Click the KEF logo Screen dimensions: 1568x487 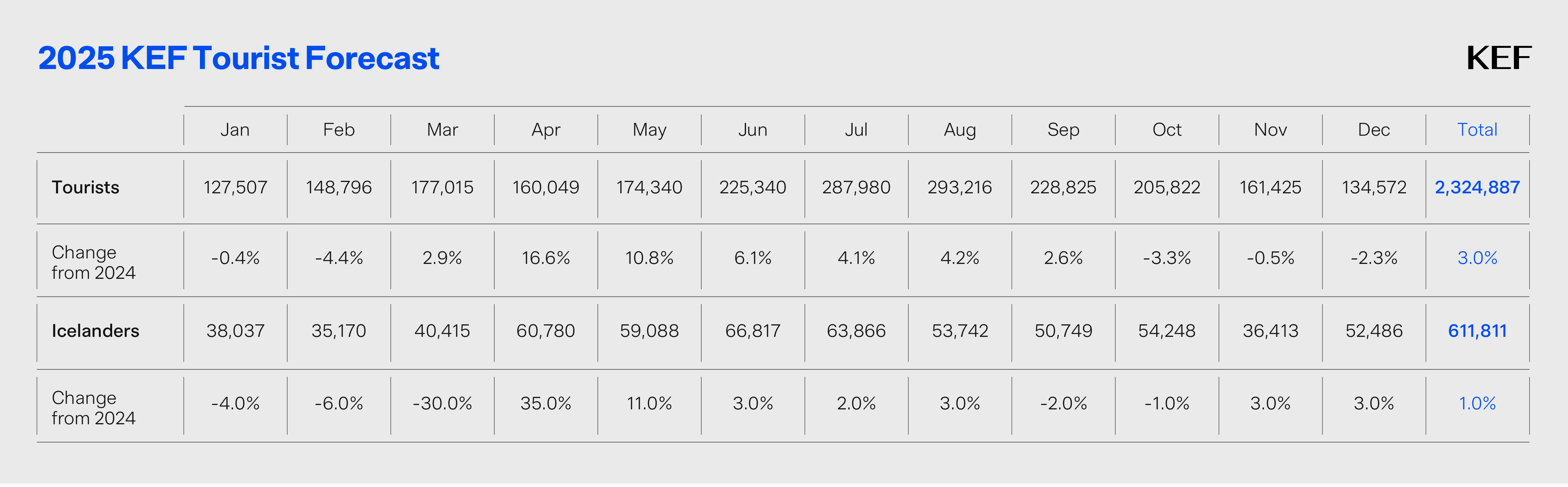coord(1498,58)
